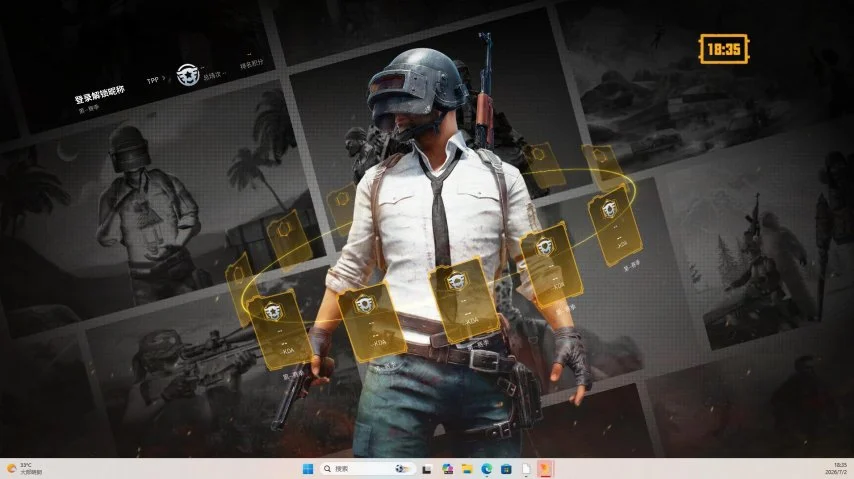This screenshot has width=854, height=479.
Task: Open the blank document taskbar app
Action: (x=526, y=469)
